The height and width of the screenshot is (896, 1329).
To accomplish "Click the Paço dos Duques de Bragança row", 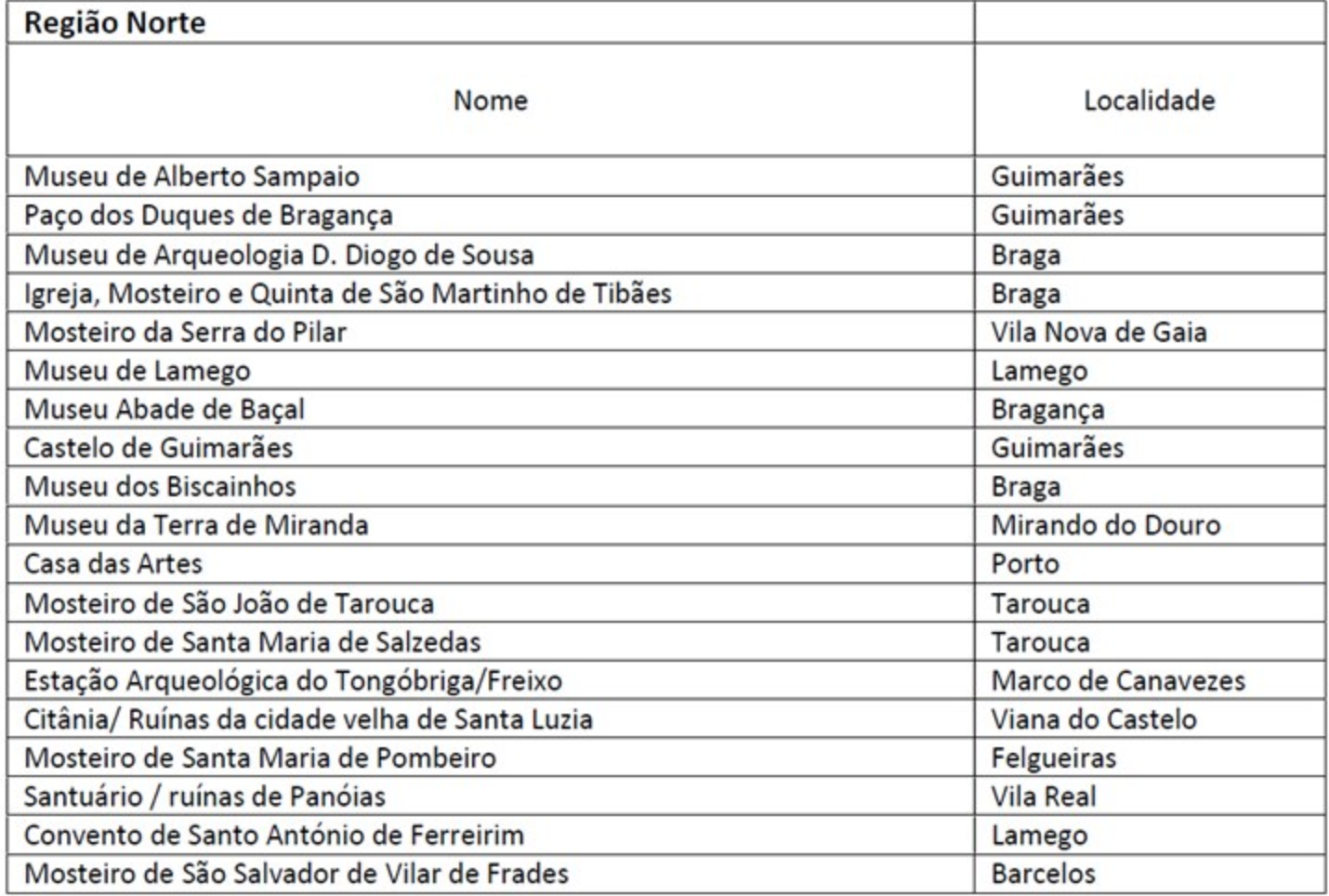I will [x=666, y=215].
